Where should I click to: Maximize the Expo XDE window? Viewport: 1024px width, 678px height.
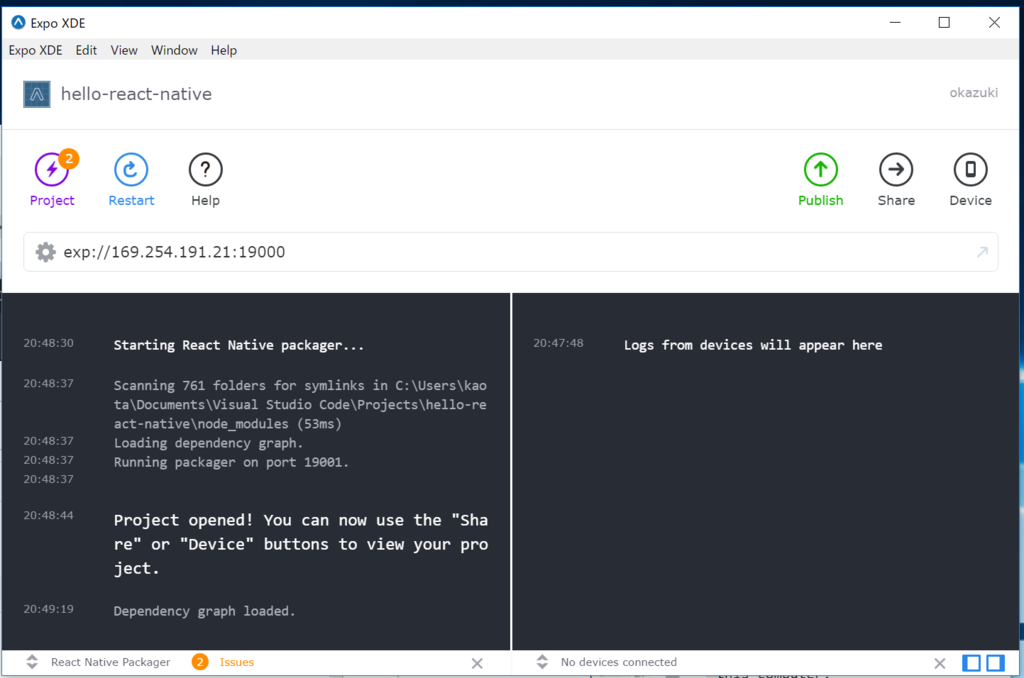tap(944, 23)
